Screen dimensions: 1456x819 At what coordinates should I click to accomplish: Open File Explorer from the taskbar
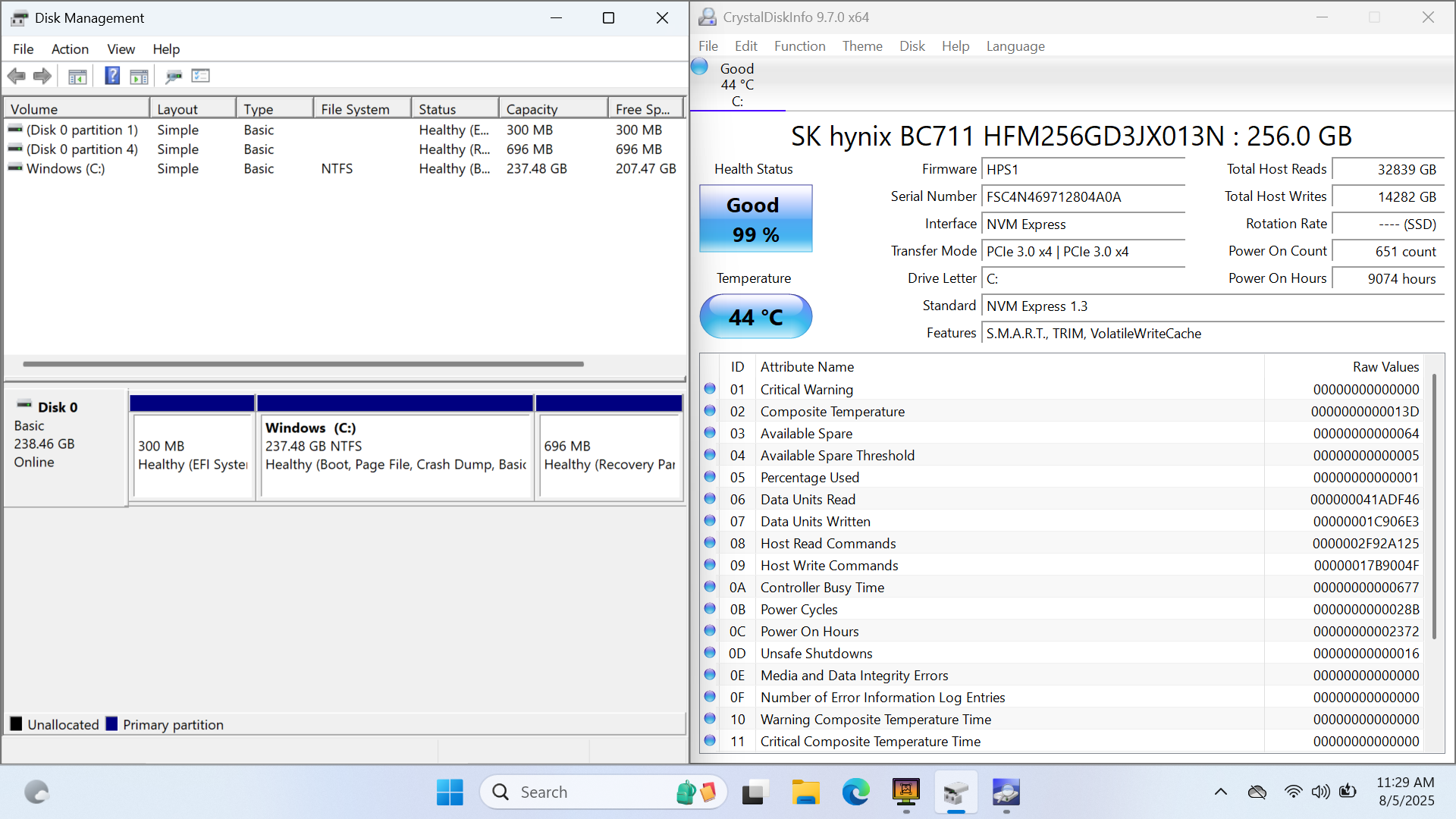click(x=805, y=792)
